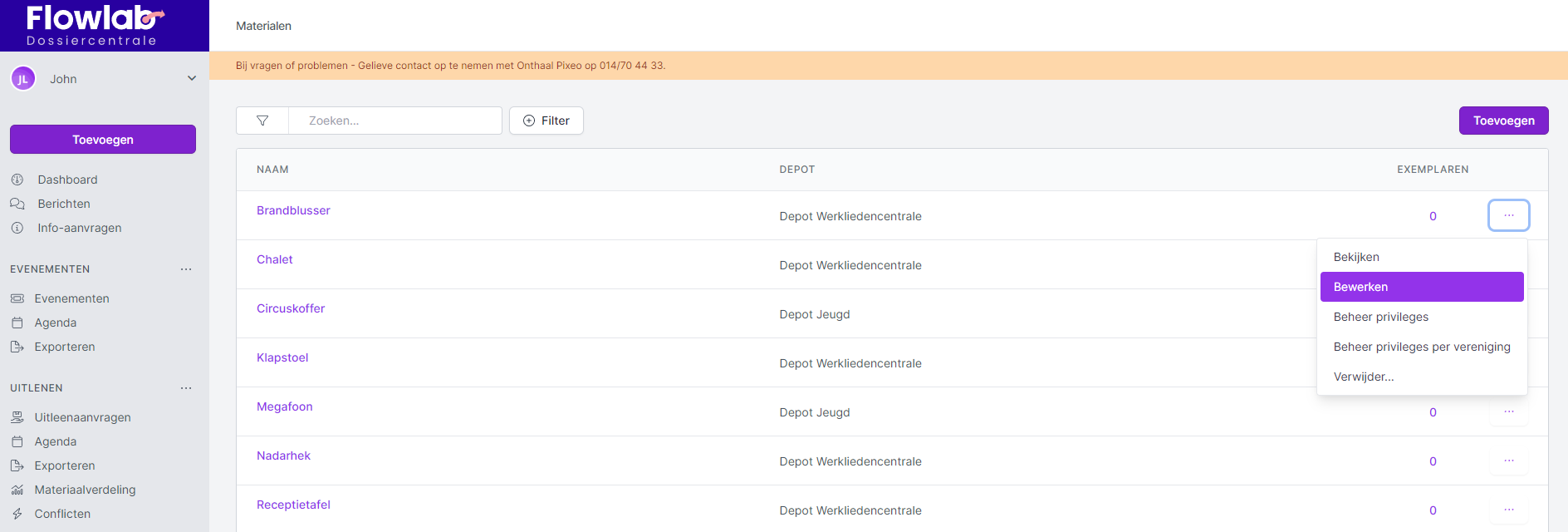The width and height of the screenshot is (1568, 532).
Task: Click the top-right Toevoegen button
Action: [x=1503, y=121]
